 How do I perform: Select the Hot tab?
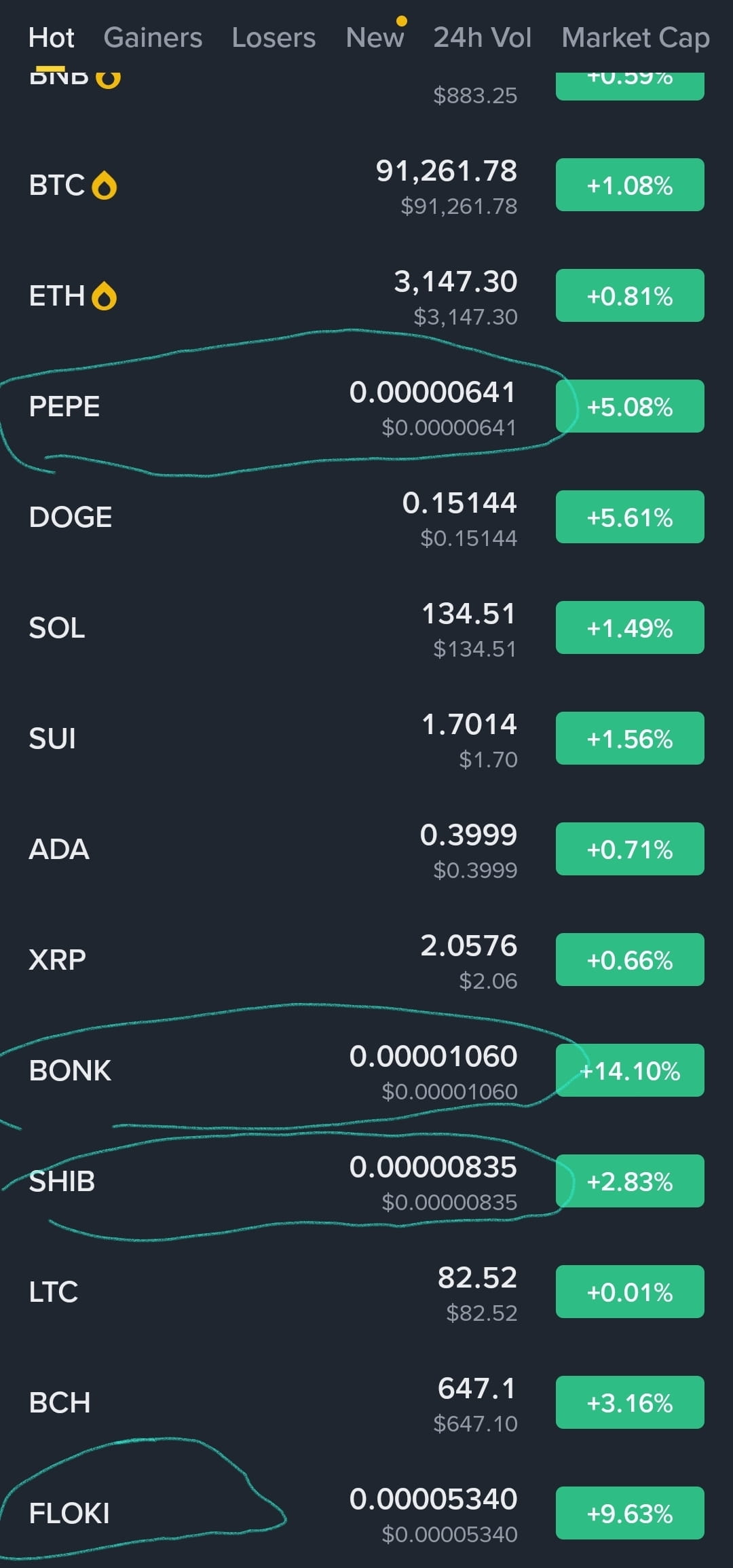51,37
